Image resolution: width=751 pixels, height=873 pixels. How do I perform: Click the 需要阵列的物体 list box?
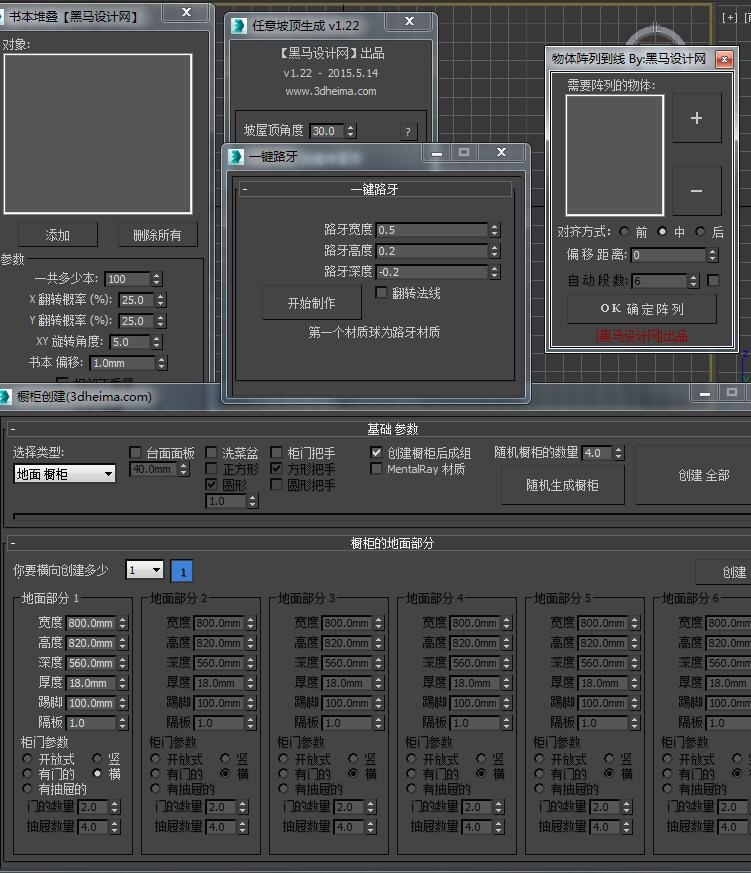click(x=615, y=155)
